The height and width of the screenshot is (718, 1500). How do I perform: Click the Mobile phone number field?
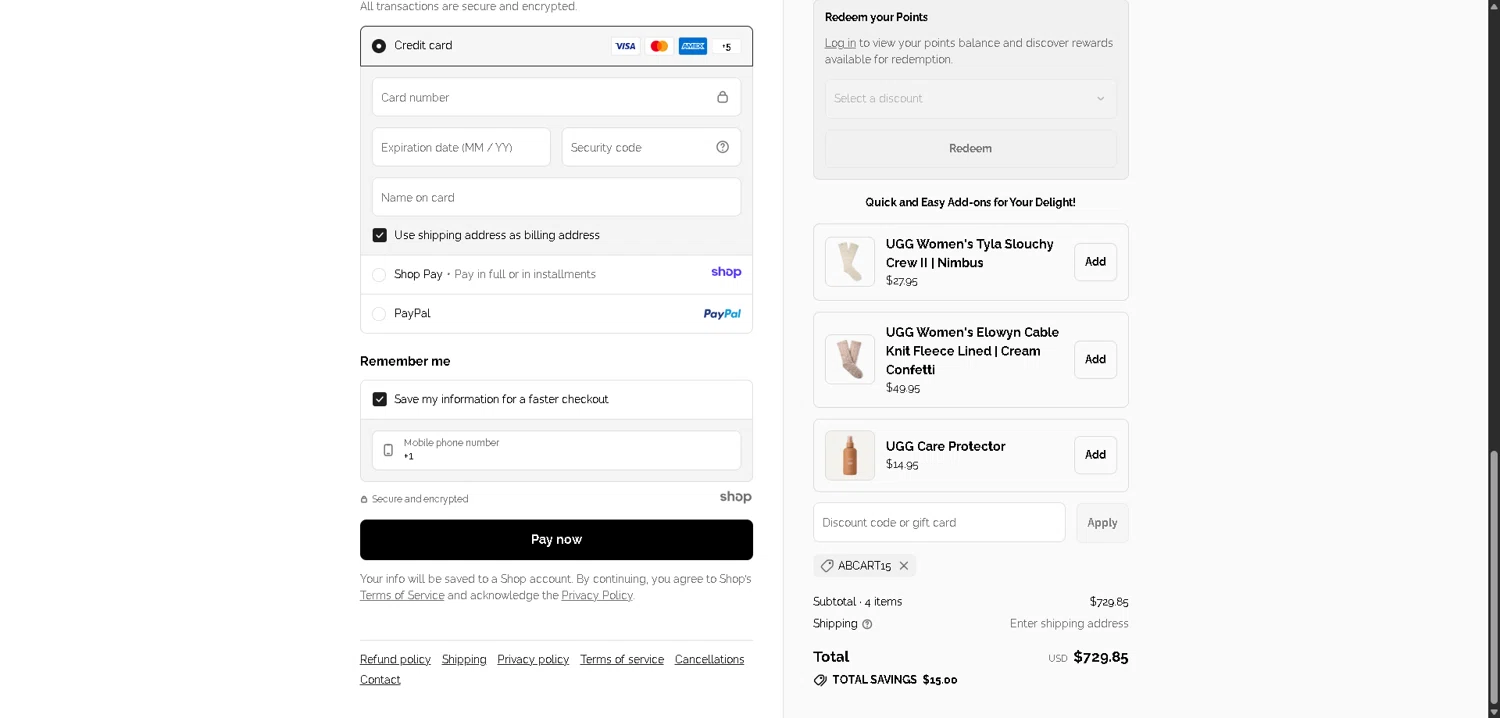point(556,450)
